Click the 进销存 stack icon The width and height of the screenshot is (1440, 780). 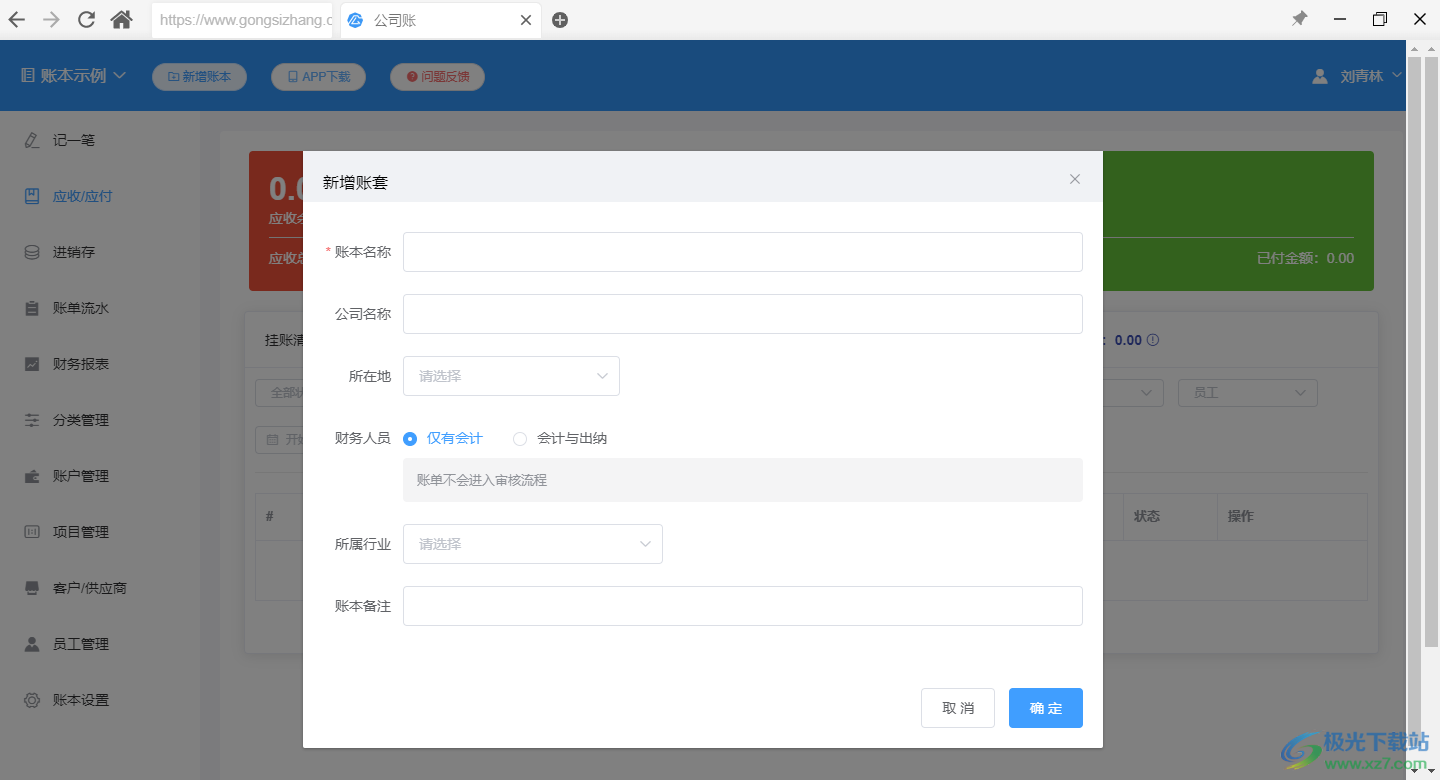coord(32,252)
